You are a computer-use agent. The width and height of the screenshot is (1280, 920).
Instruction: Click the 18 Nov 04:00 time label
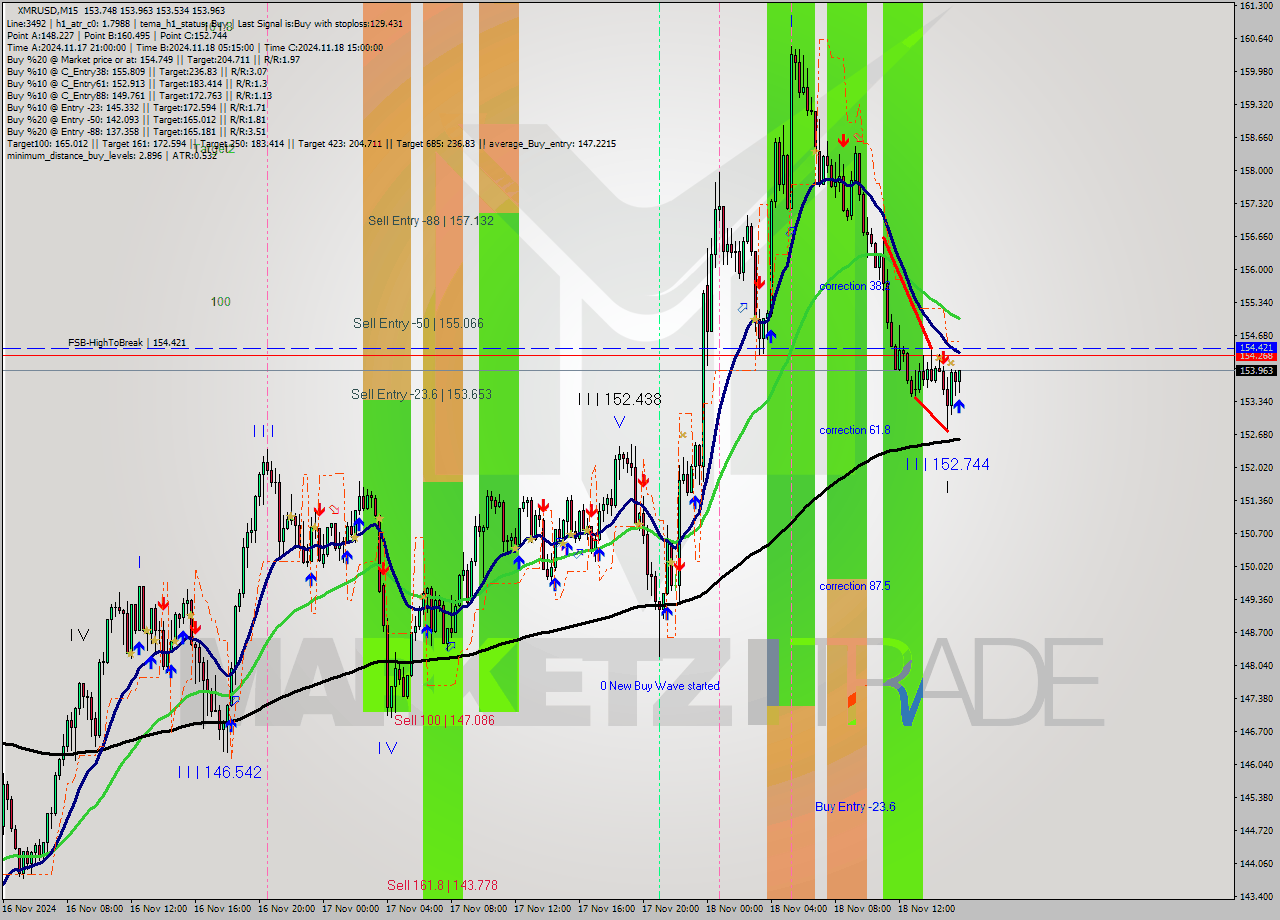798,909
